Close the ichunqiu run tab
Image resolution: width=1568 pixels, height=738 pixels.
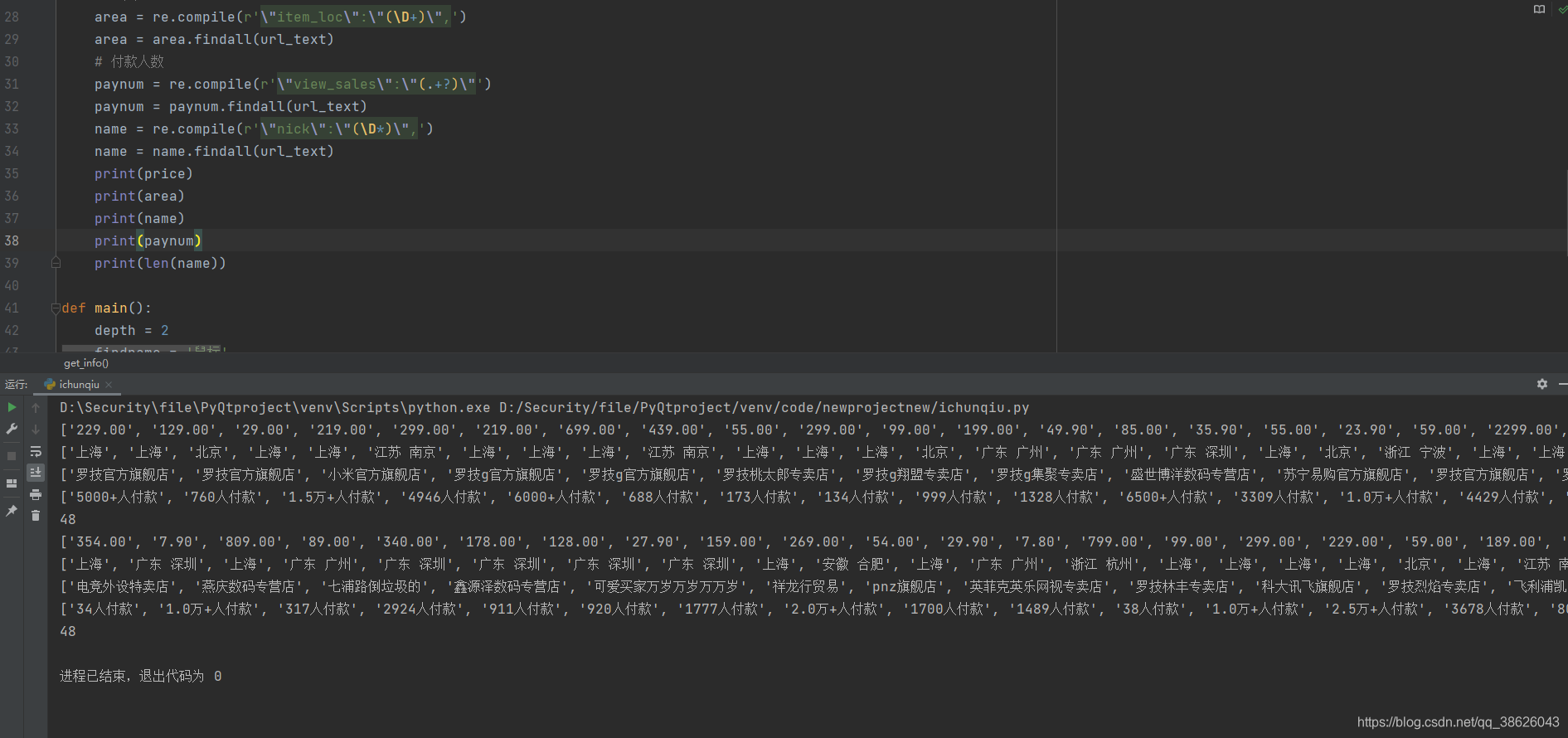click(109, 385)
